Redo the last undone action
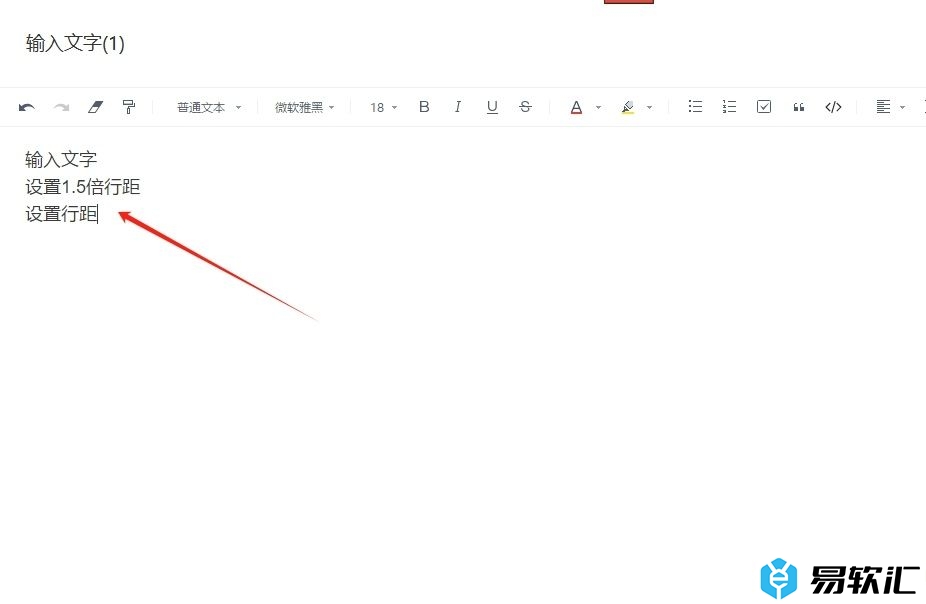 (x=61, y=107)
